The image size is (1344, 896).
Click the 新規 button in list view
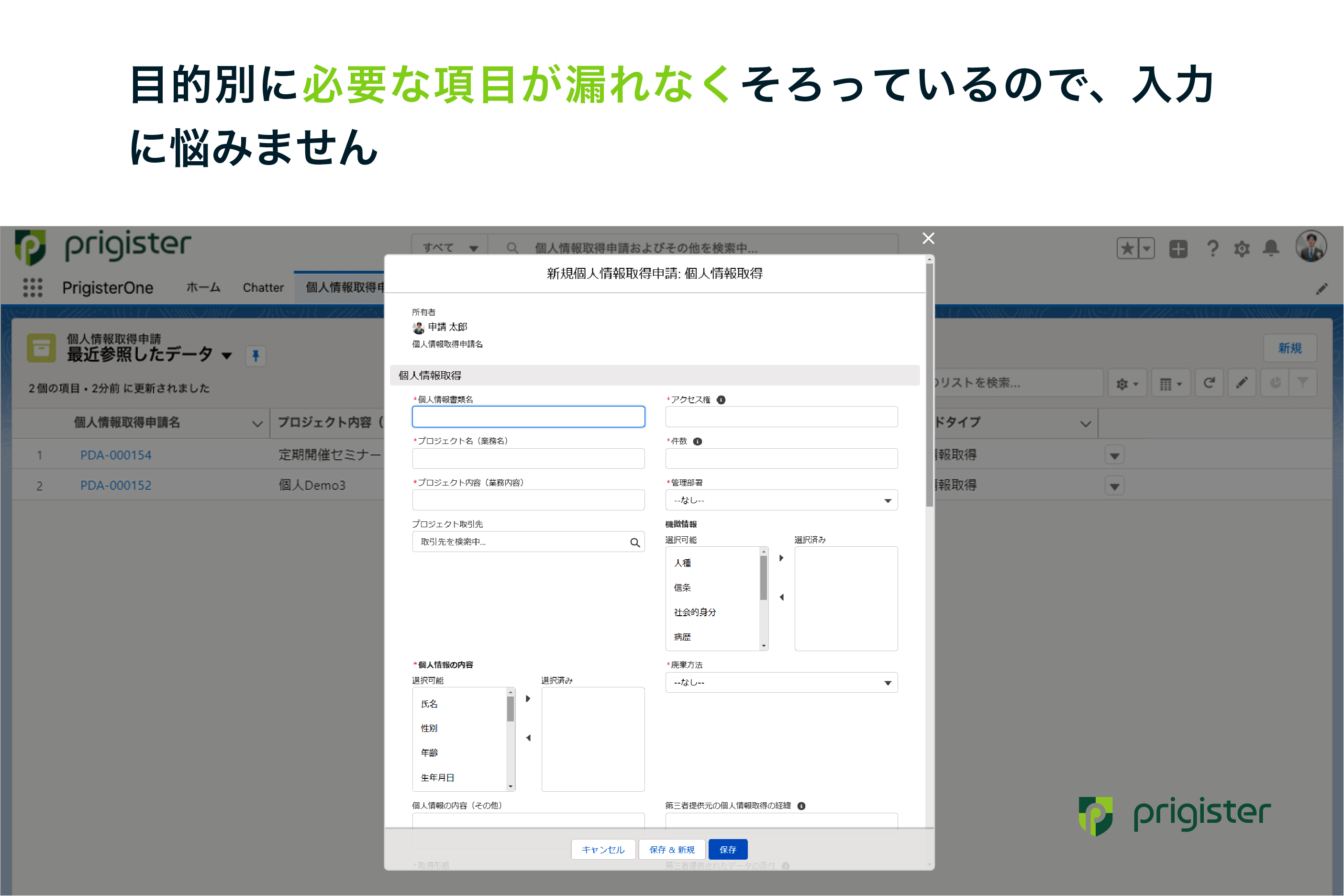point(1290,349)
